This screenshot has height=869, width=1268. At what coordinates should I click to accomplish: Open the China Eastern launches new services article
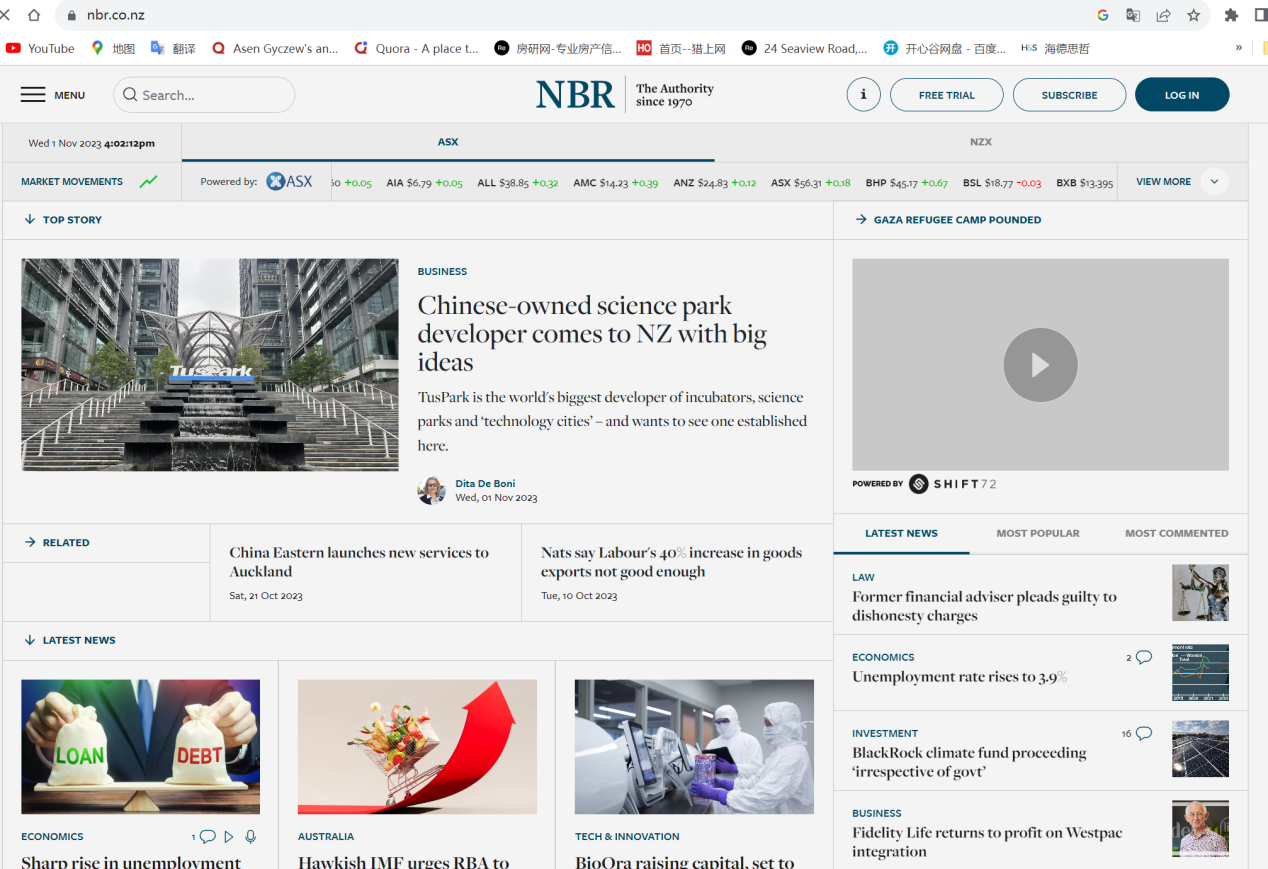359,562
